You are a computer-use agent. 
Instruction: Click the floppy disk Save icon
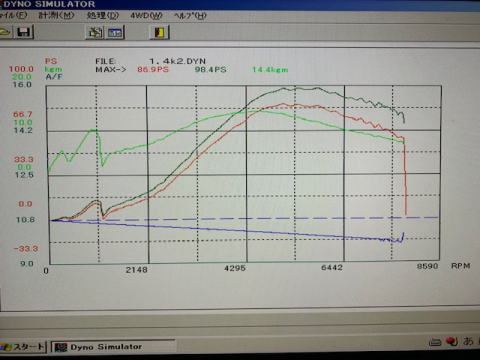[x=24, y=32]
